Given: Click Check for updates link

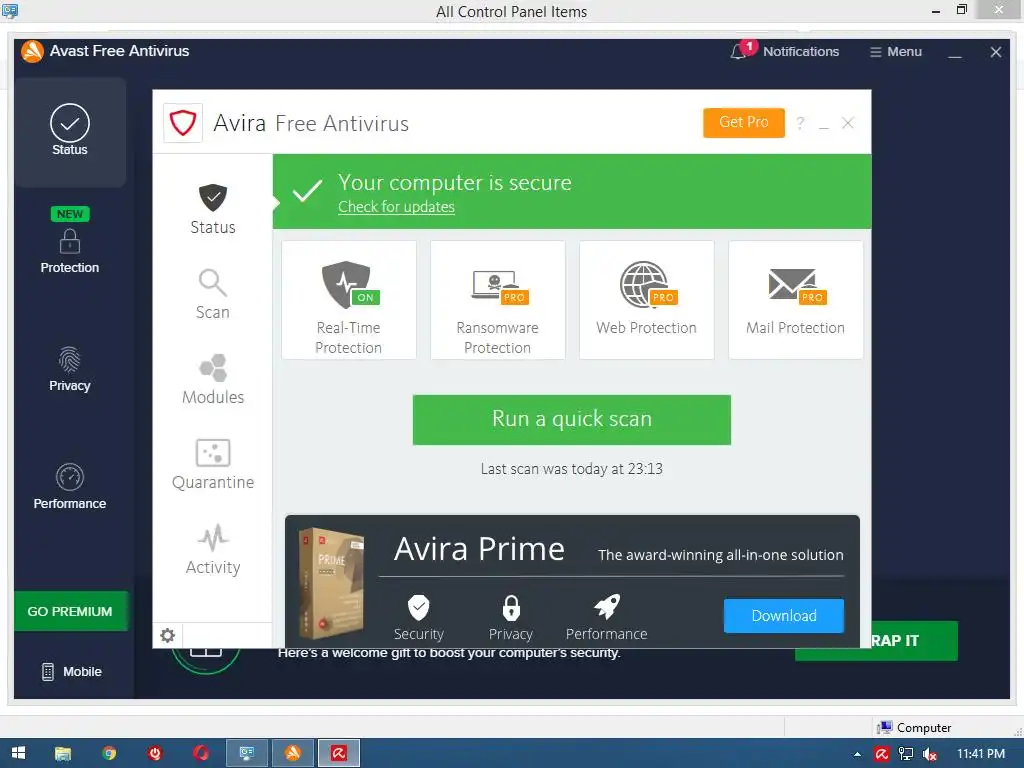Looking at the screenshot, I should click(396, 207).
